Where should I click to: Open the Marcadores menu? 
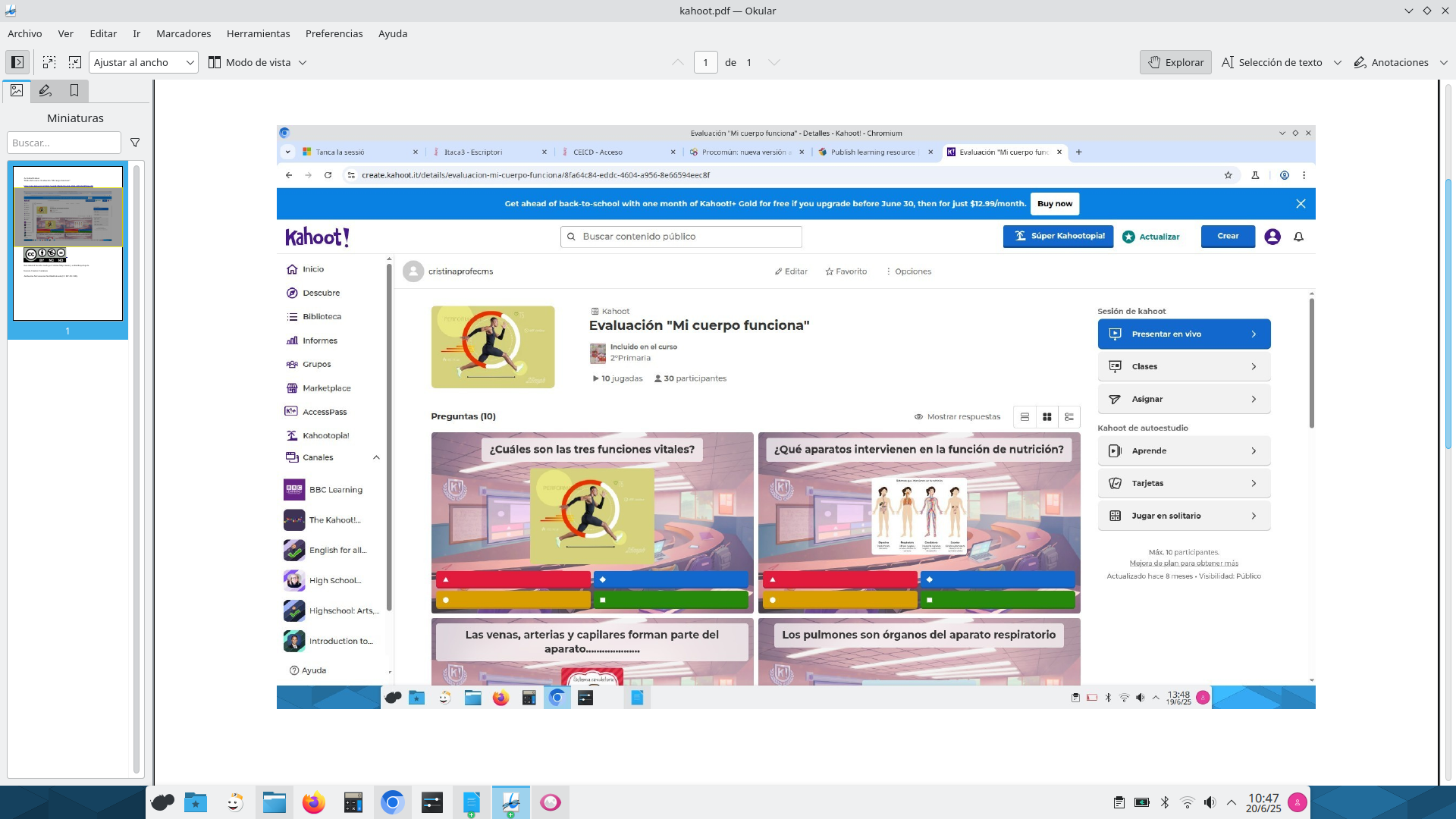(x=184, y=33)
